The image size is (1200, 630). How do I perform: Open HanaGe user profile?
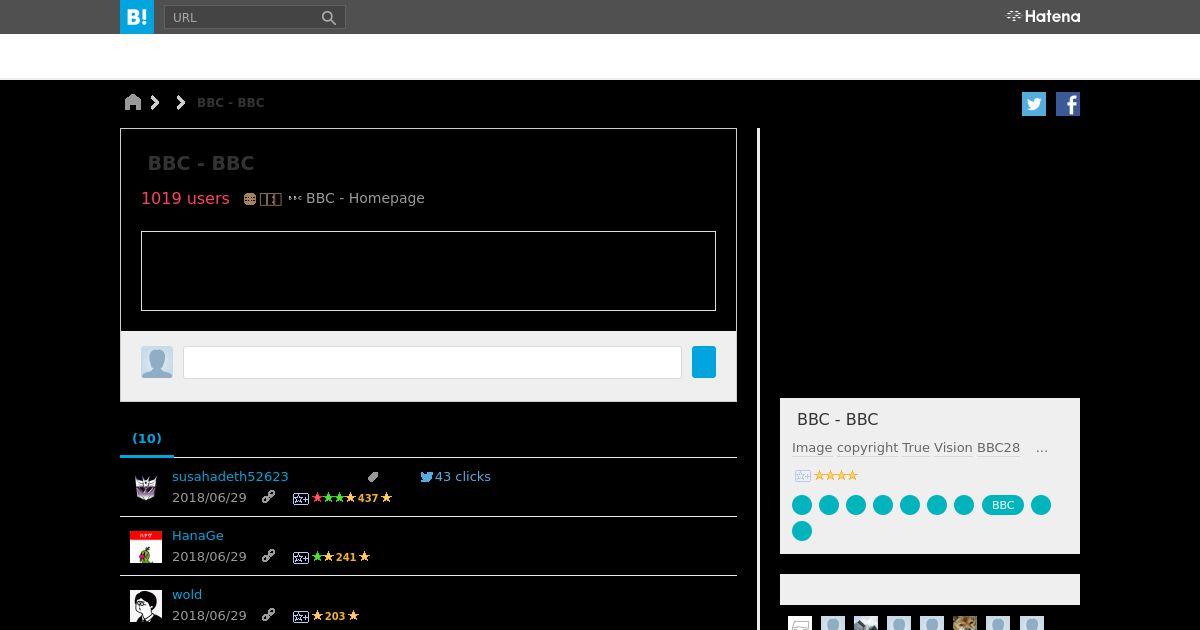pos(198,535)
